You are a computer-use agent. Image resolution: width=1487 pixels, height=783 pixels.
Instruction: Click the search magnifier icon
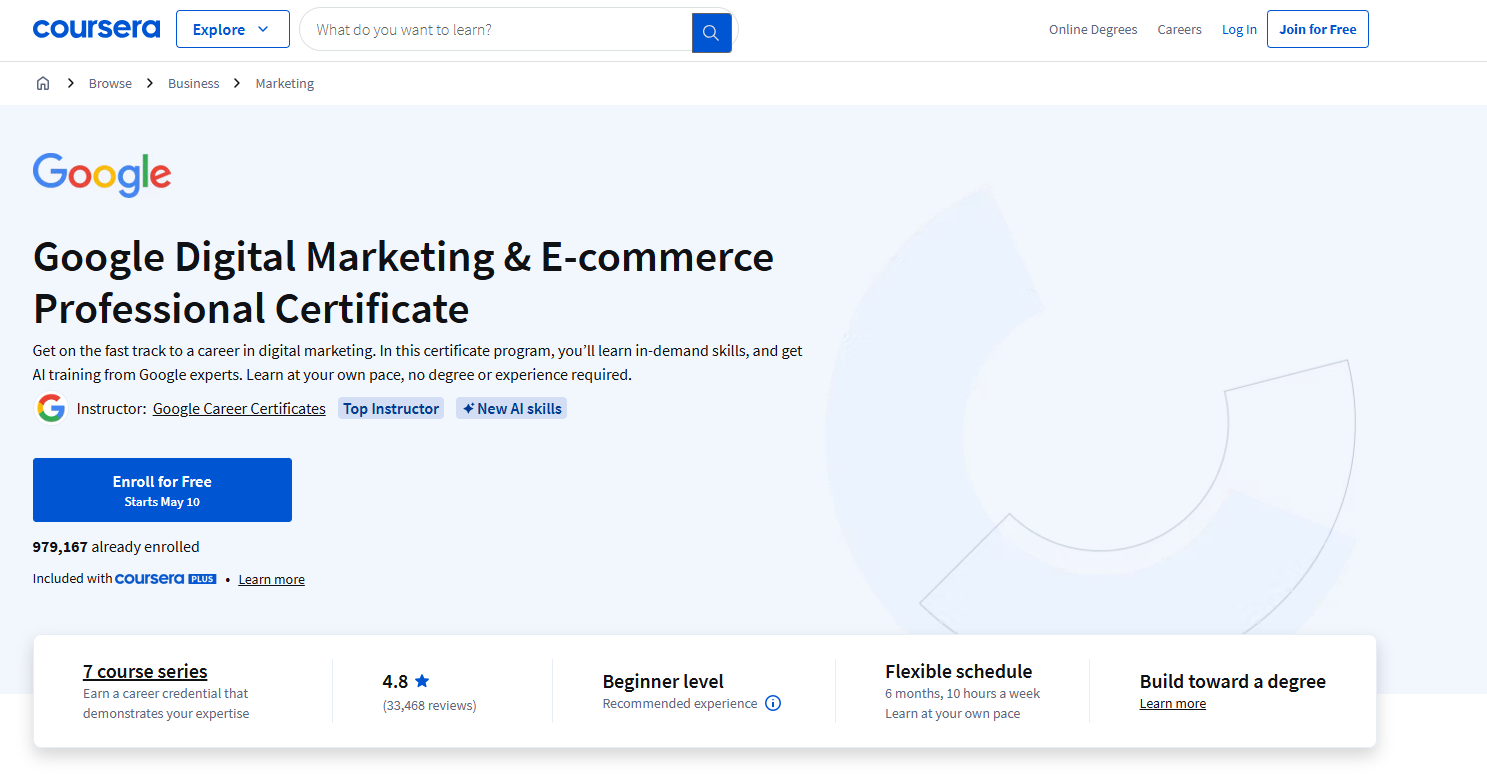[x=711, y=30]
